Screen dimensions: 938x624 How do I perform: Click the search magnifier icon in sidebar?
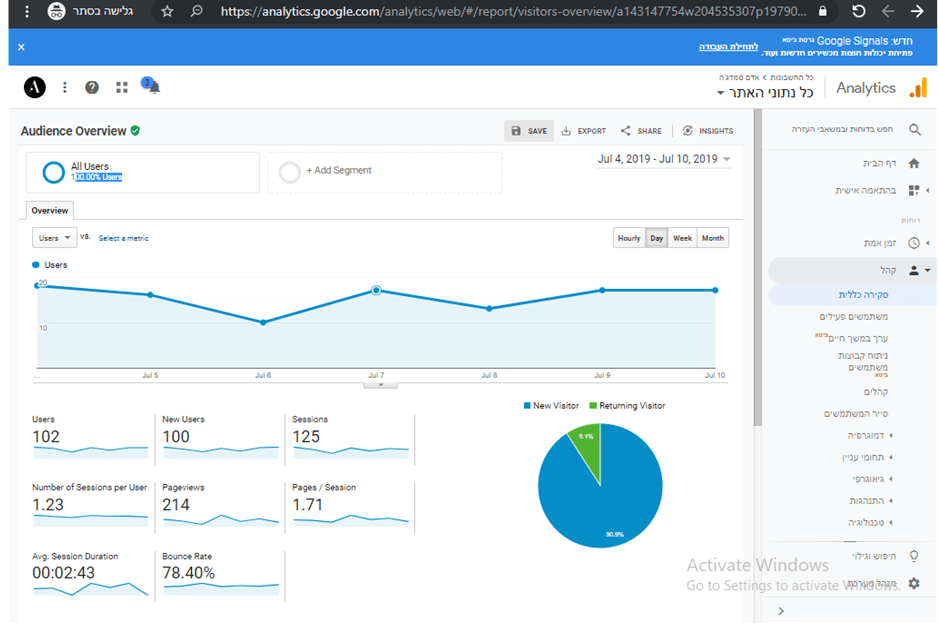(914, 130)
